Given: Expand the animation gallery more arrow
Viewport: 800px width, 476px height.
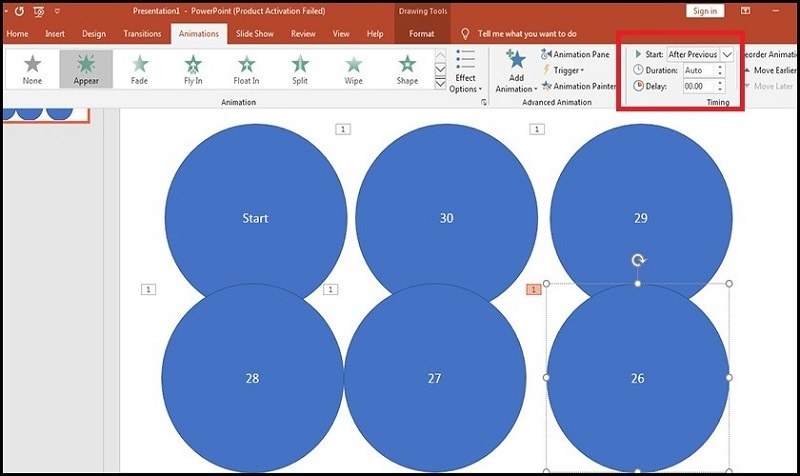Looking at the screenshot, I should click(x=441, y=85).
